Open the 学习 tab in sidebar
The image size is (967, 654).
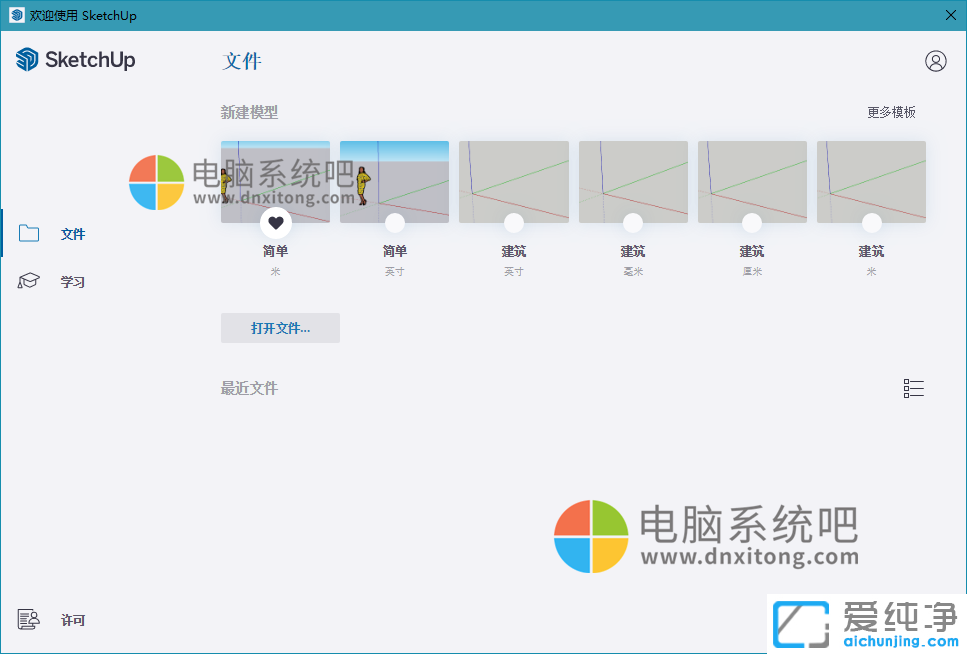click(73, 282)
